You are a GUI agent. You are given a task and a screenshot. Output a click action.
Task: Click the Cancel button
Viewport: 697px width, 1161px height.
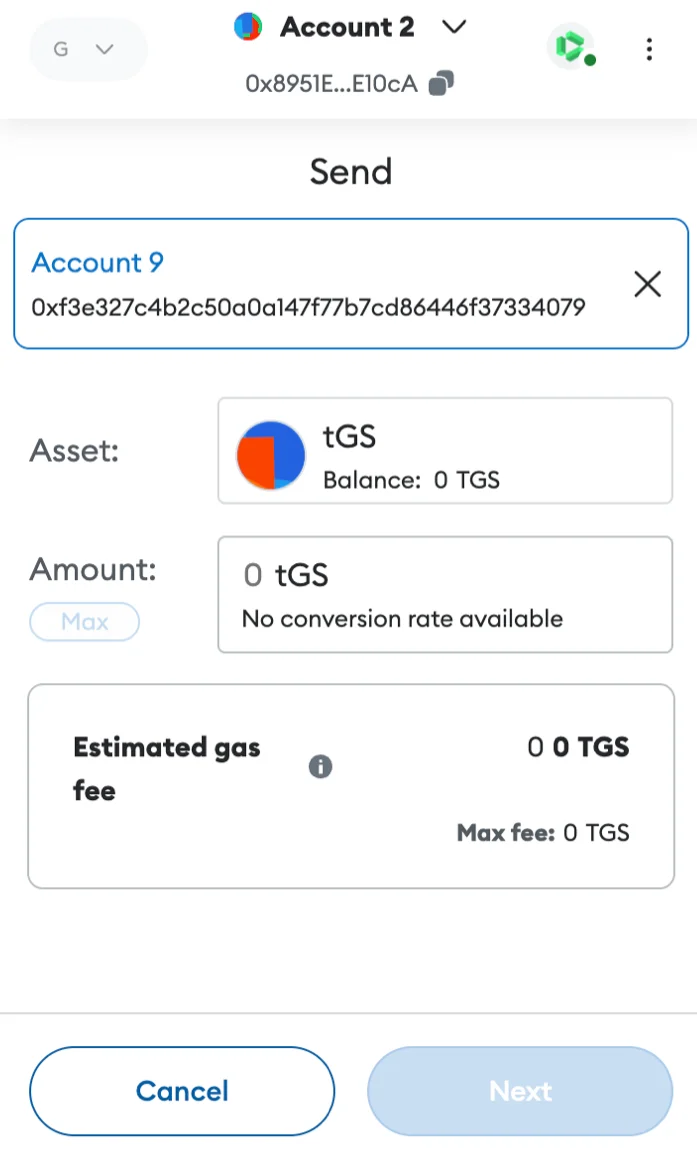182,1091
